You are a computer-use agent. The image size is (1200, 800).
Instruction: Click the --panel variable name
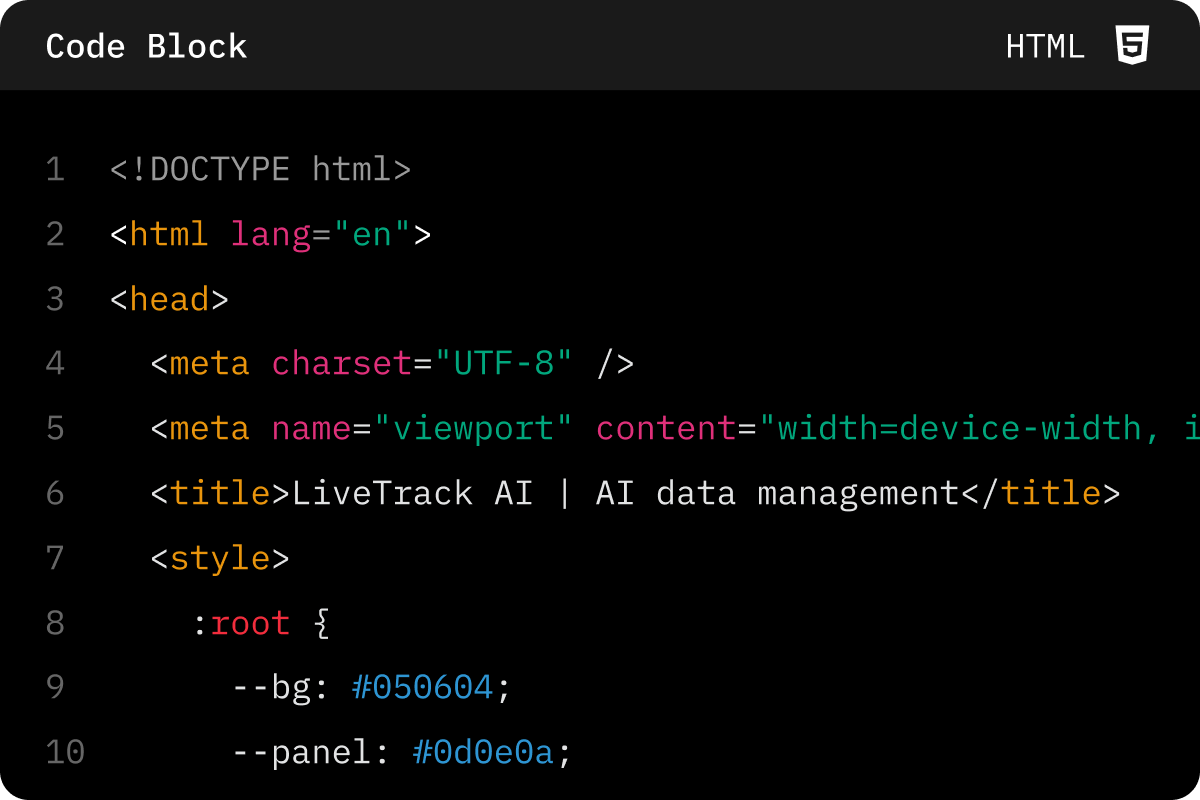point(301,752)
